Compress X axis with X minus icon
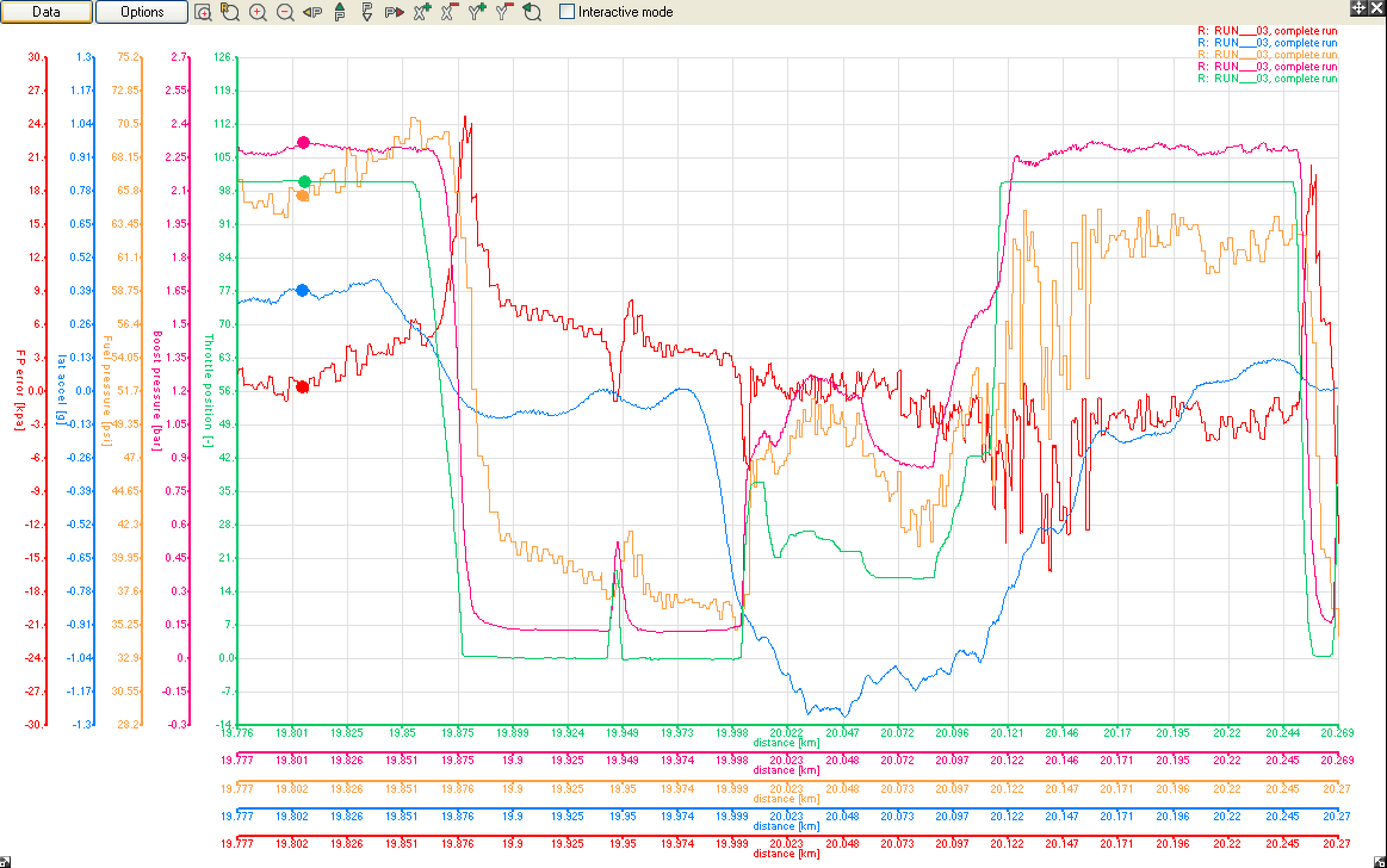Viewport: 1387px width, 868px height. click(x=449, y=12)
